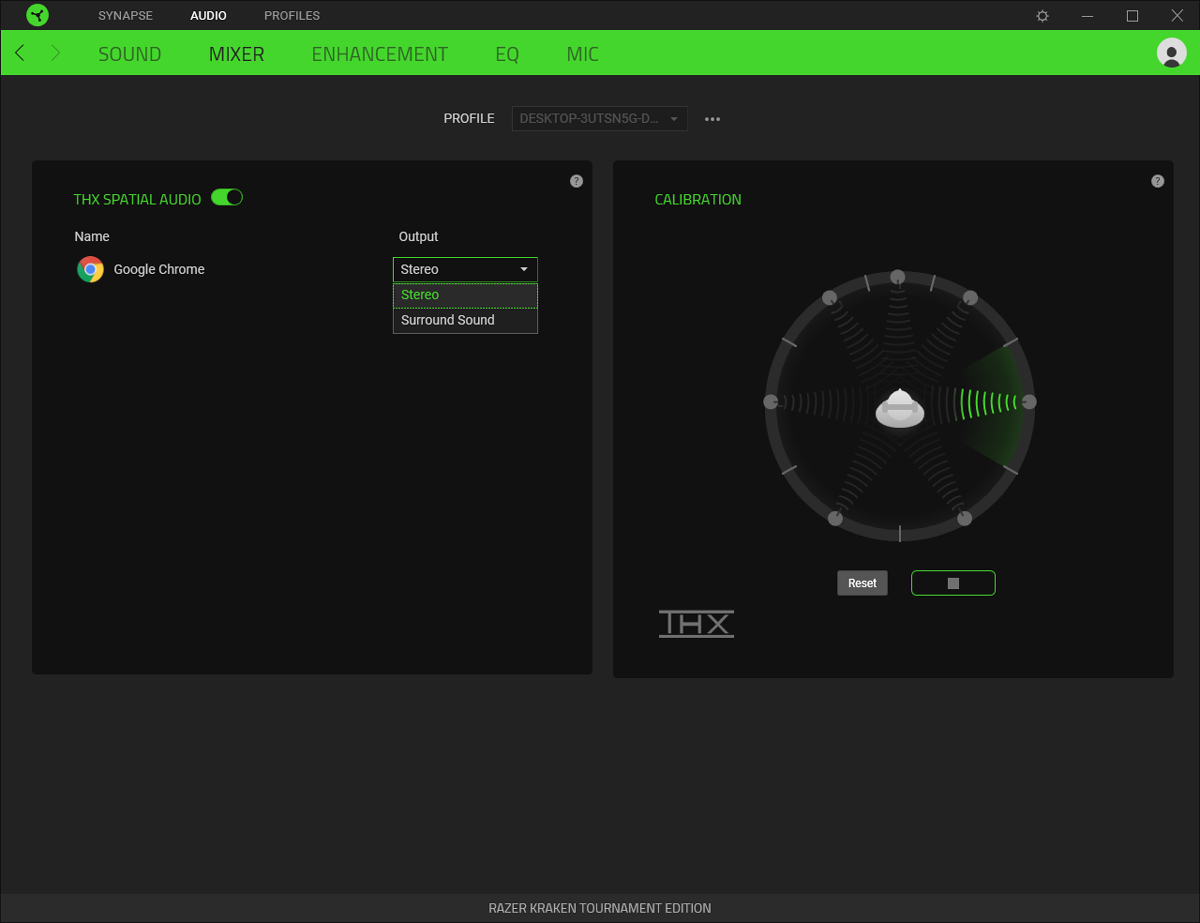Click the listener head icon in the calibration circle
The width and height of the screenshot is (1200, 923).
click(x=900, y=408)
